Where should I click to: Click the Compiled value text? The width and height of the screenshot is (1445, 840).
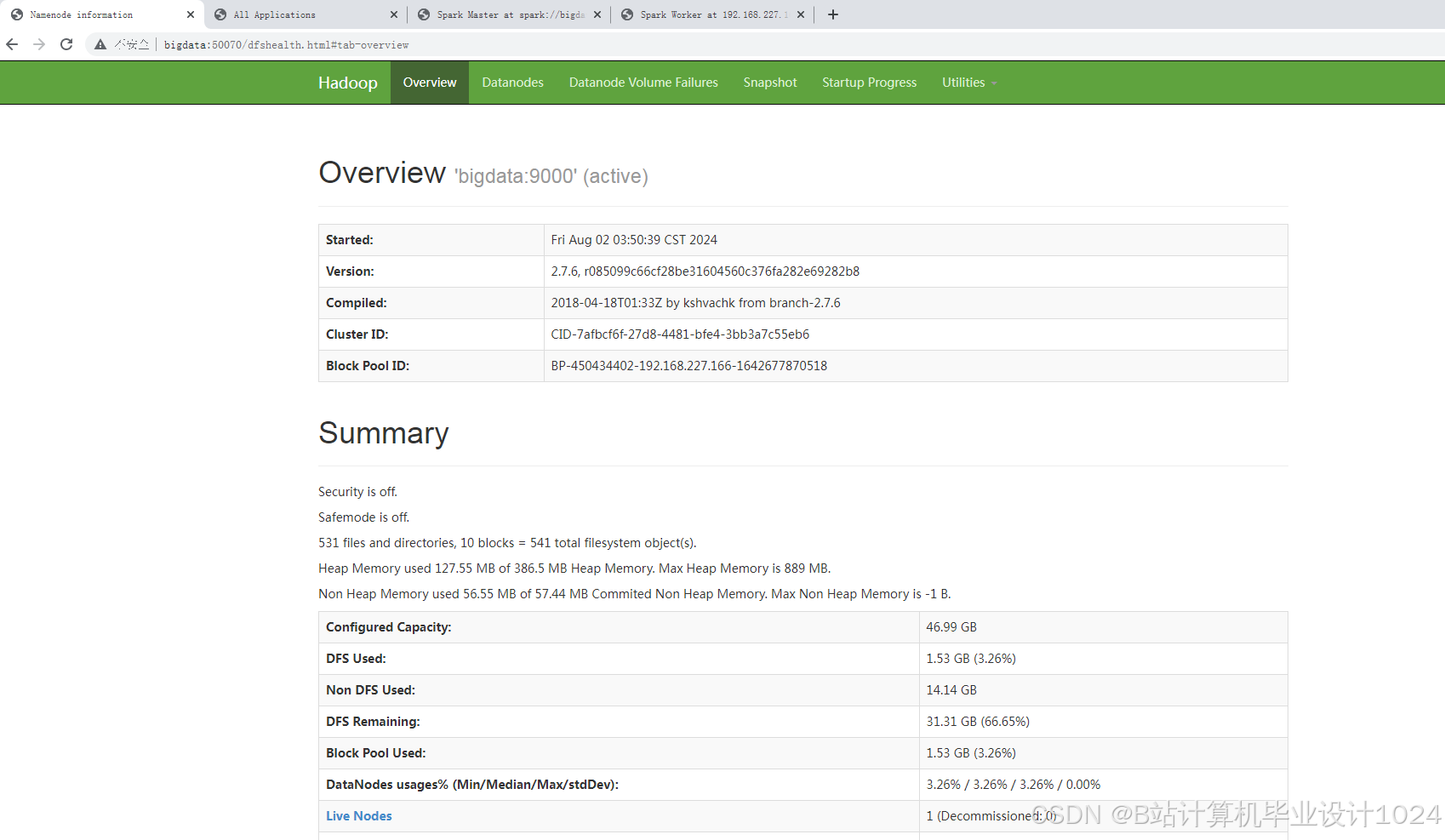click(x=695, y=303)
